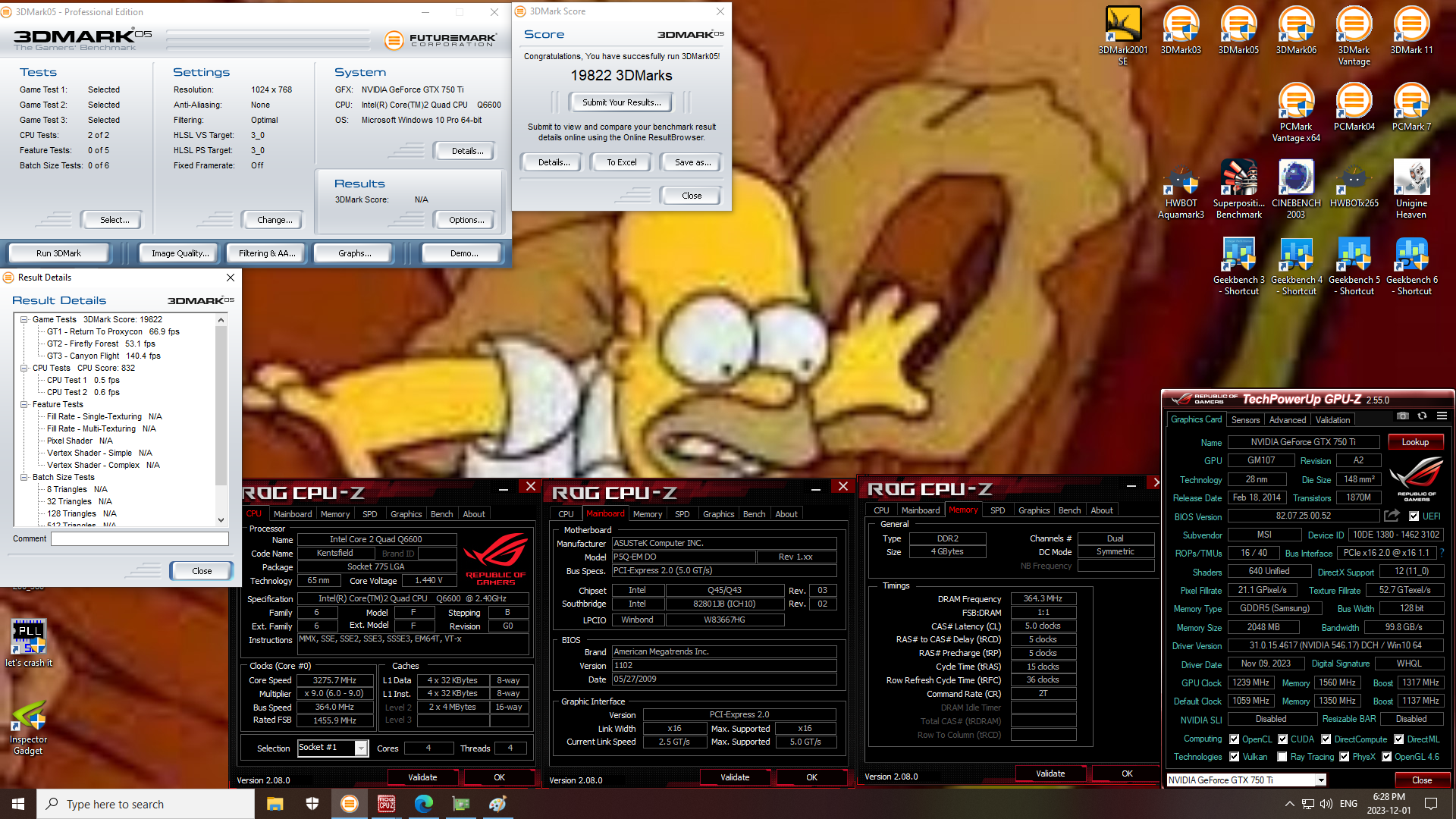1456x819 pixels.
Task: Open the 3DMark 11 desktop shortcut
Action: pos(1411,31)
